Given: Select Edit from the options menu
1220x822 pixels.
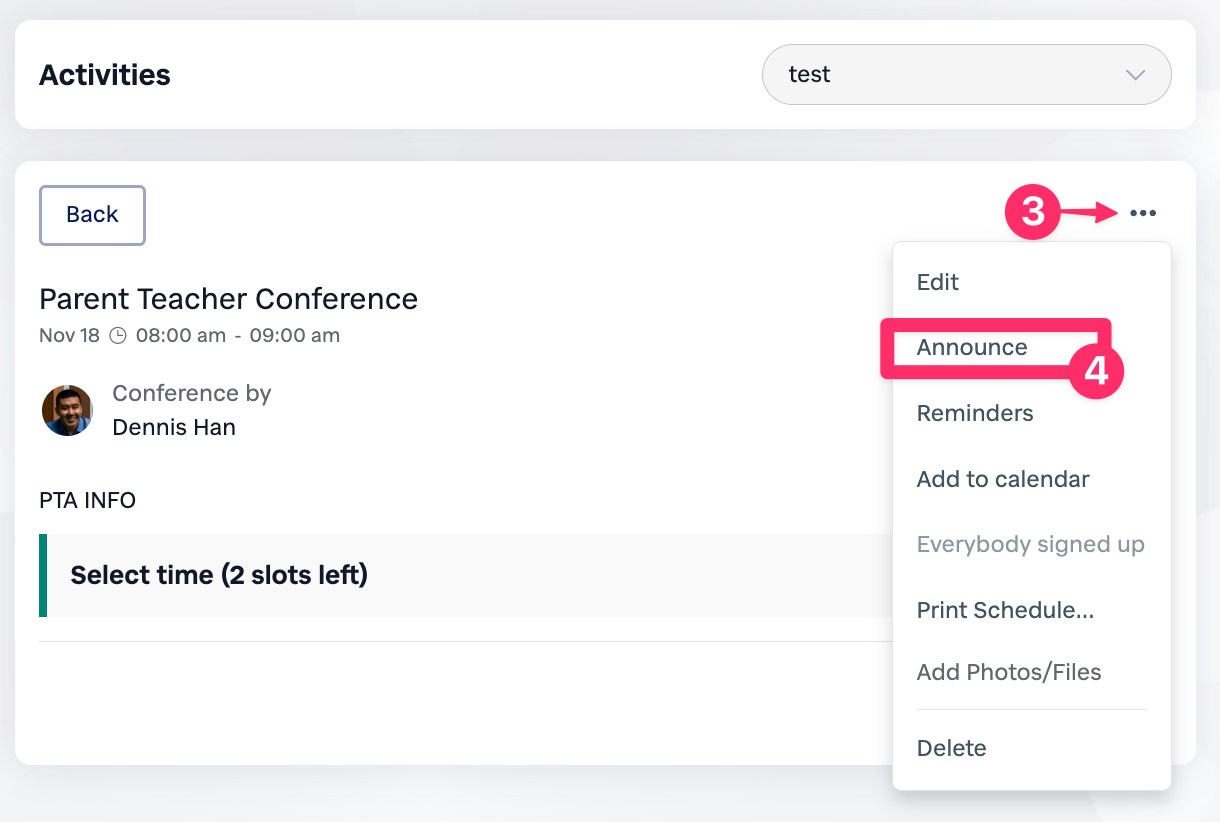Looking at the screenshot, I should (938, 282).
